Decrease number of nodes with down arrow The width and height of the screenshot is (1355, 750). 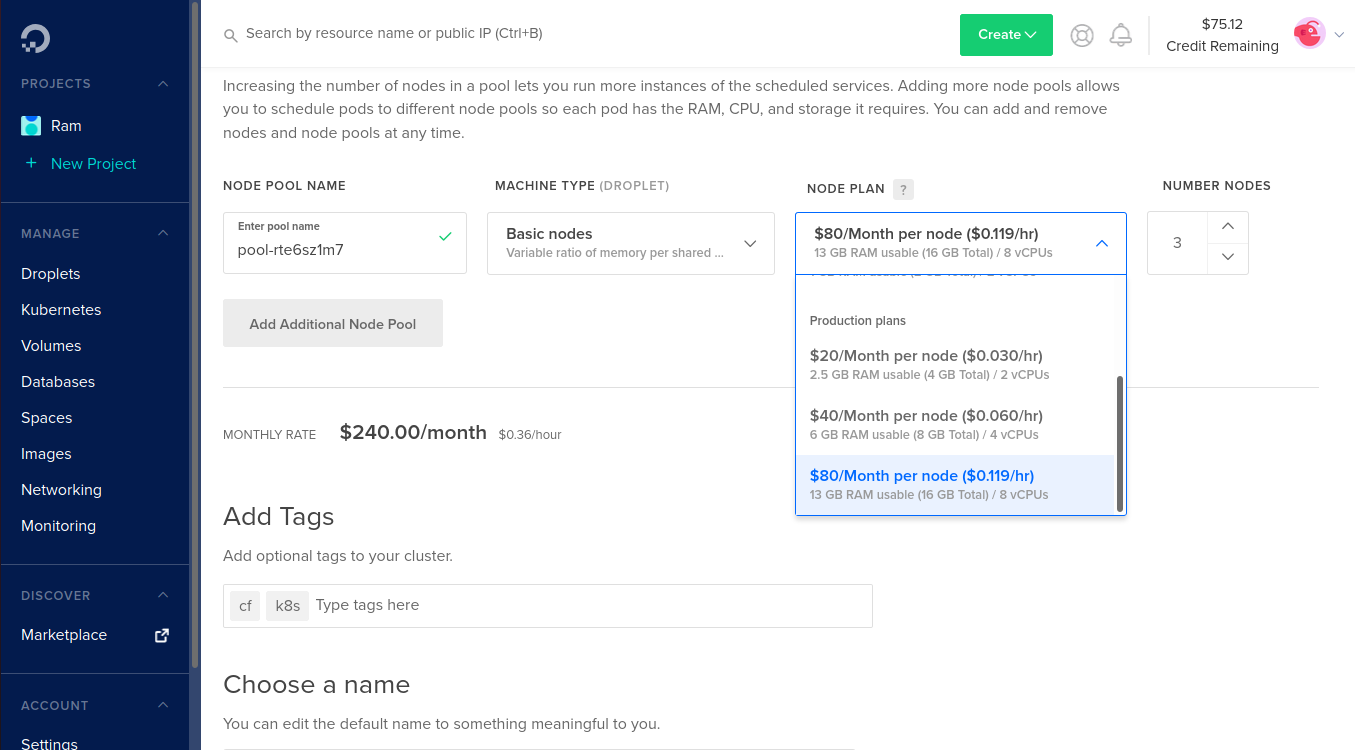(1228, 258)
